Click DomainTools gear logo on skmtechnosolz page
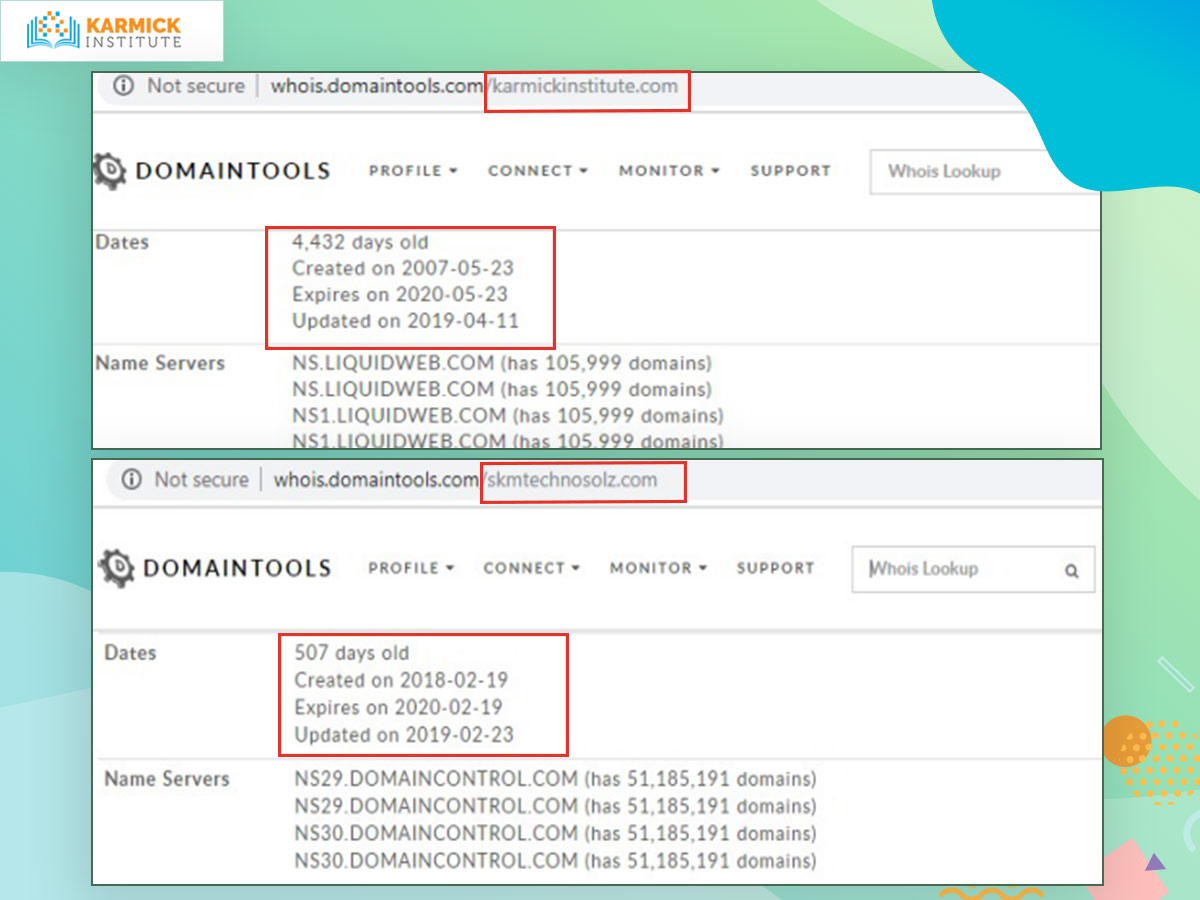The height and width of the screenshot is (900, 1200). tap(117, 568)
